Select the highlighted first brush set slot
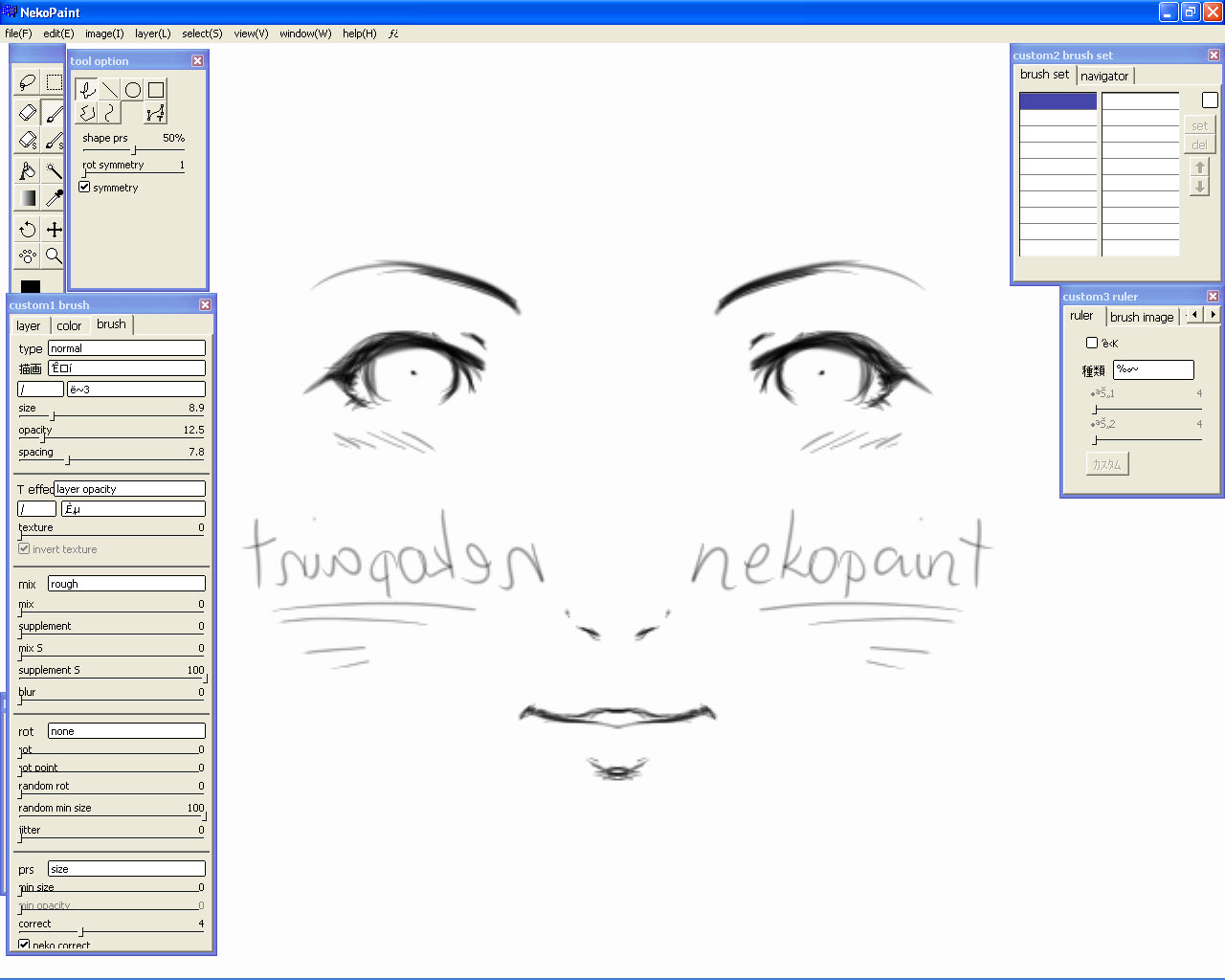Viewport: 1225px width, 980px height. tap(1058, 100)
